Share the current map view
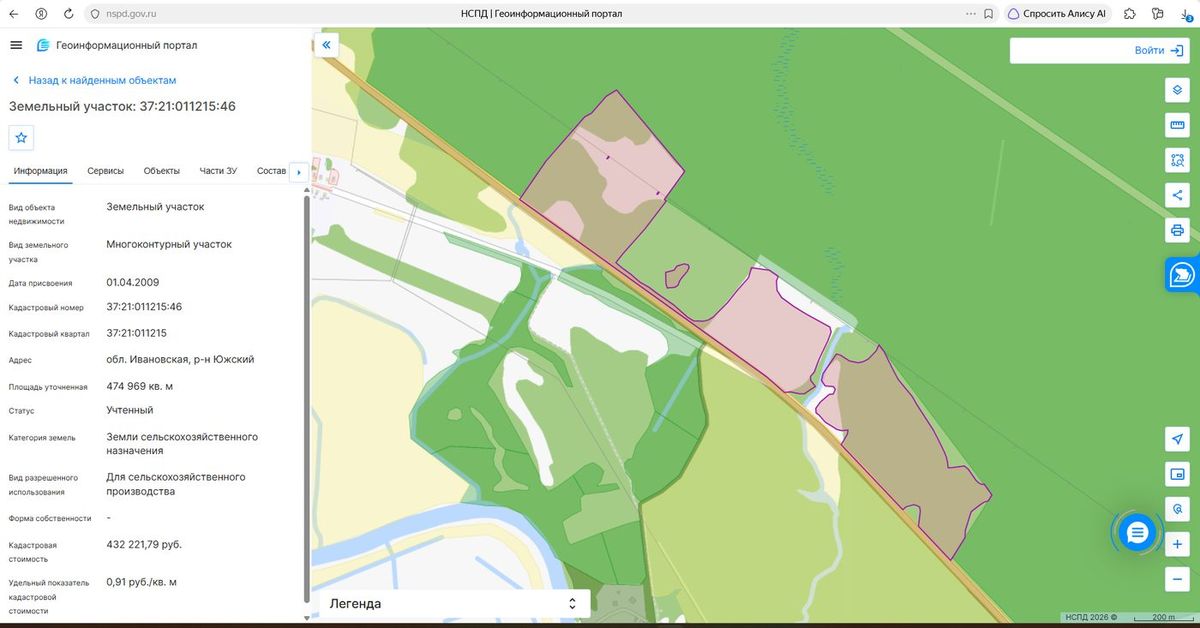 [x=1178, y=195]
